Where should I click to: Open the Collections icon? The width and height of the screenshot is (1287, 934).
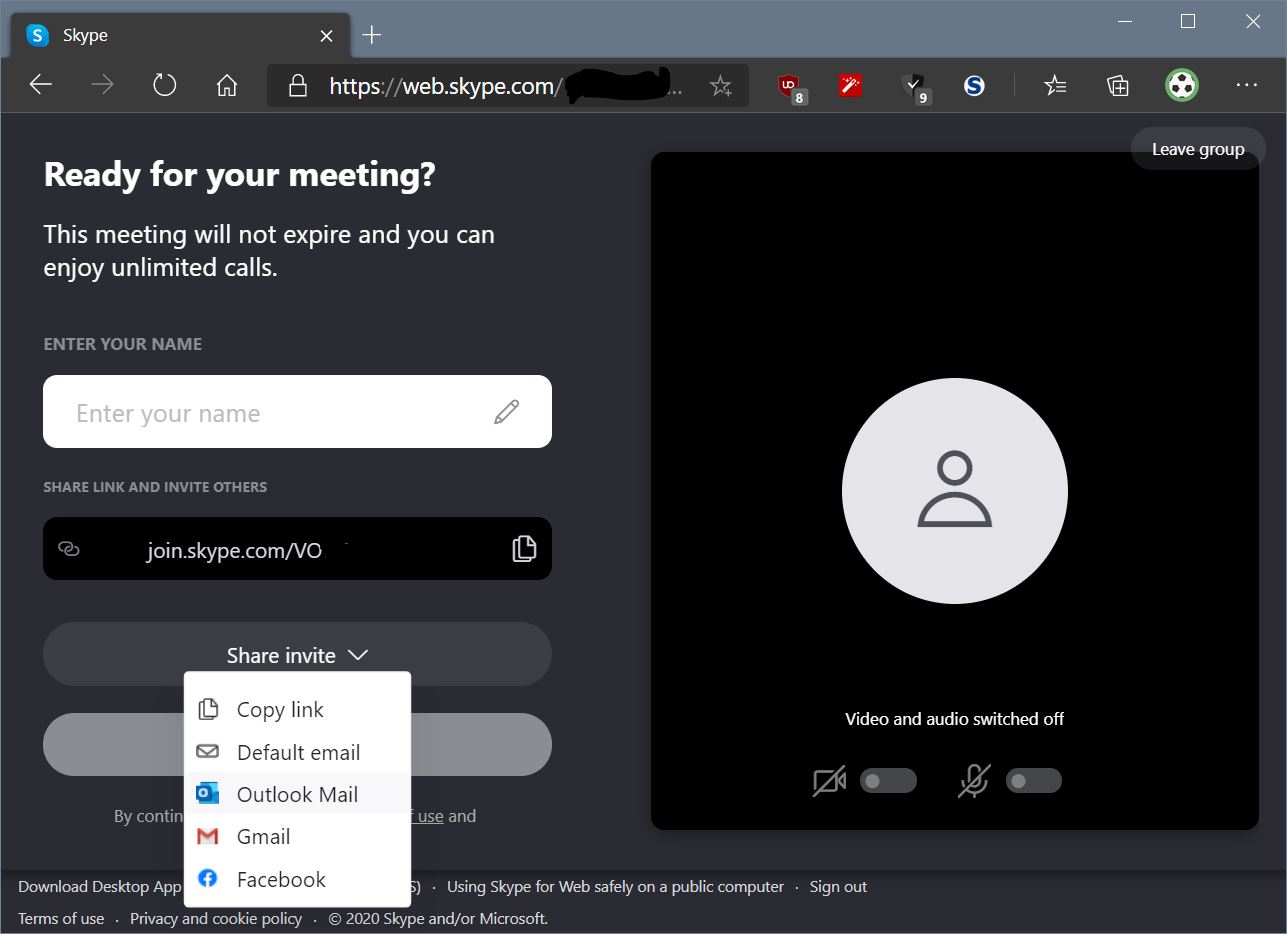coord(1118,86)
